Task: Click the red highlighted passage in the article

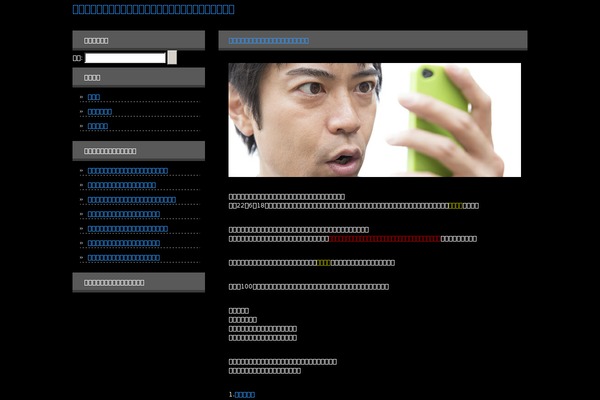Action: (385, 239)
